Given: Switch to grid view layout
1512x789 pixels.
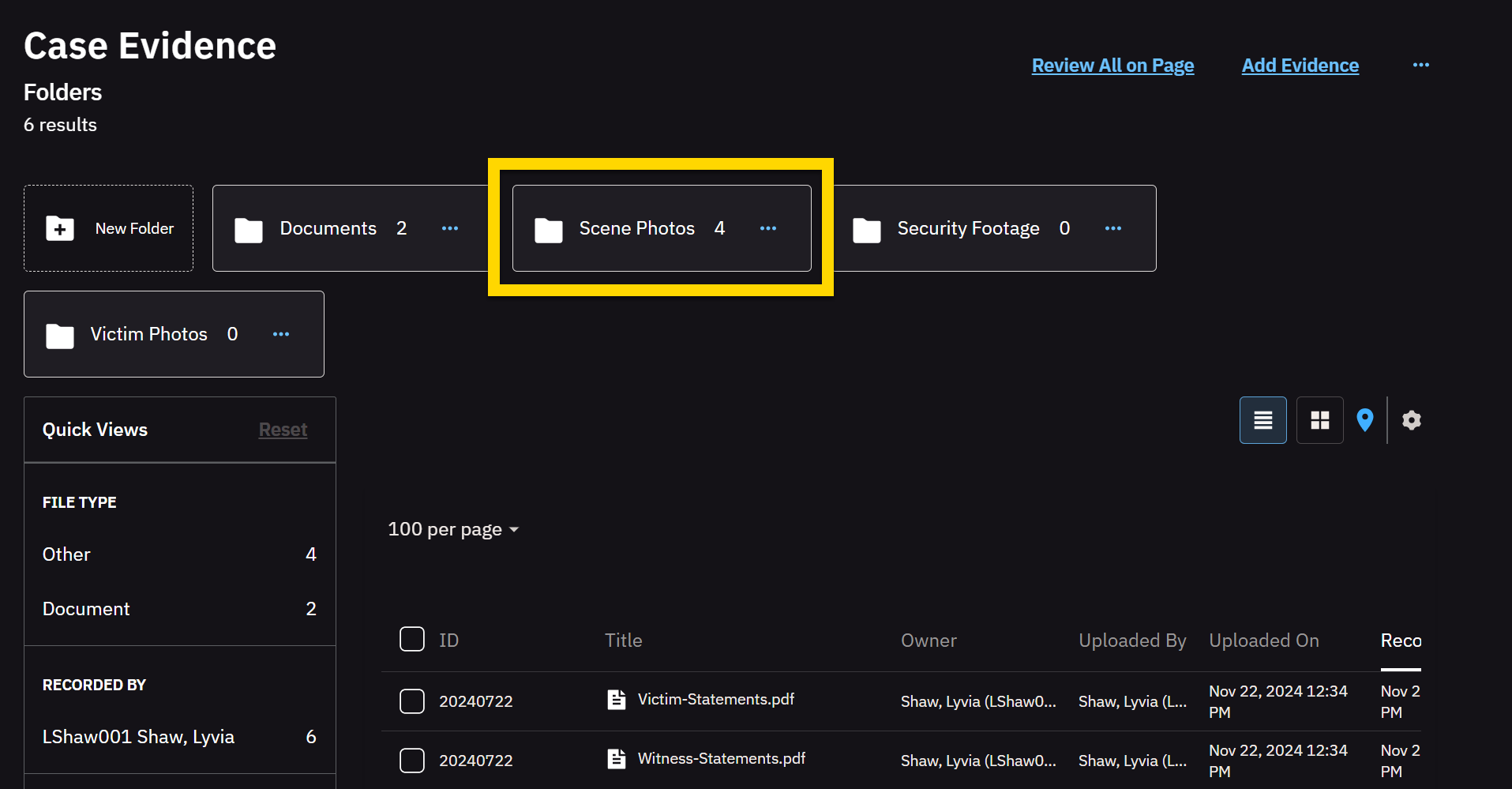Looking at the screenshot, I should [1319, 420].
